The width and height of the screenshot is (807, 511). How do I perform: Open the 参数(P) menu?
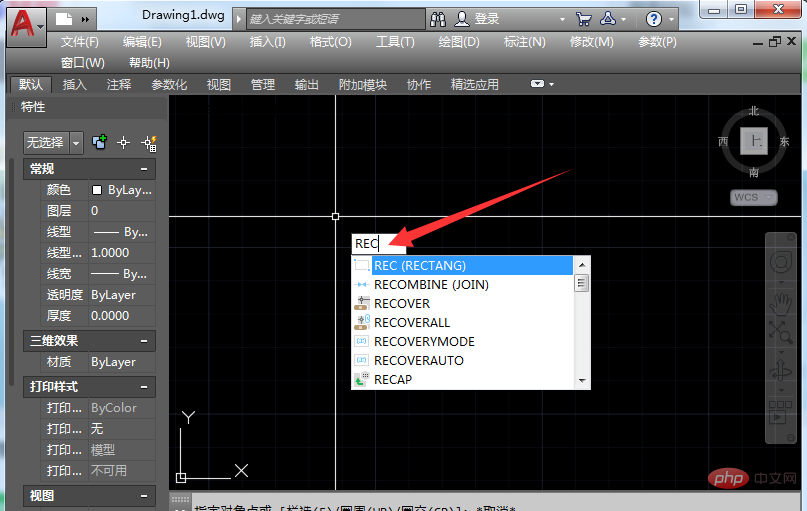pos(657,42)
